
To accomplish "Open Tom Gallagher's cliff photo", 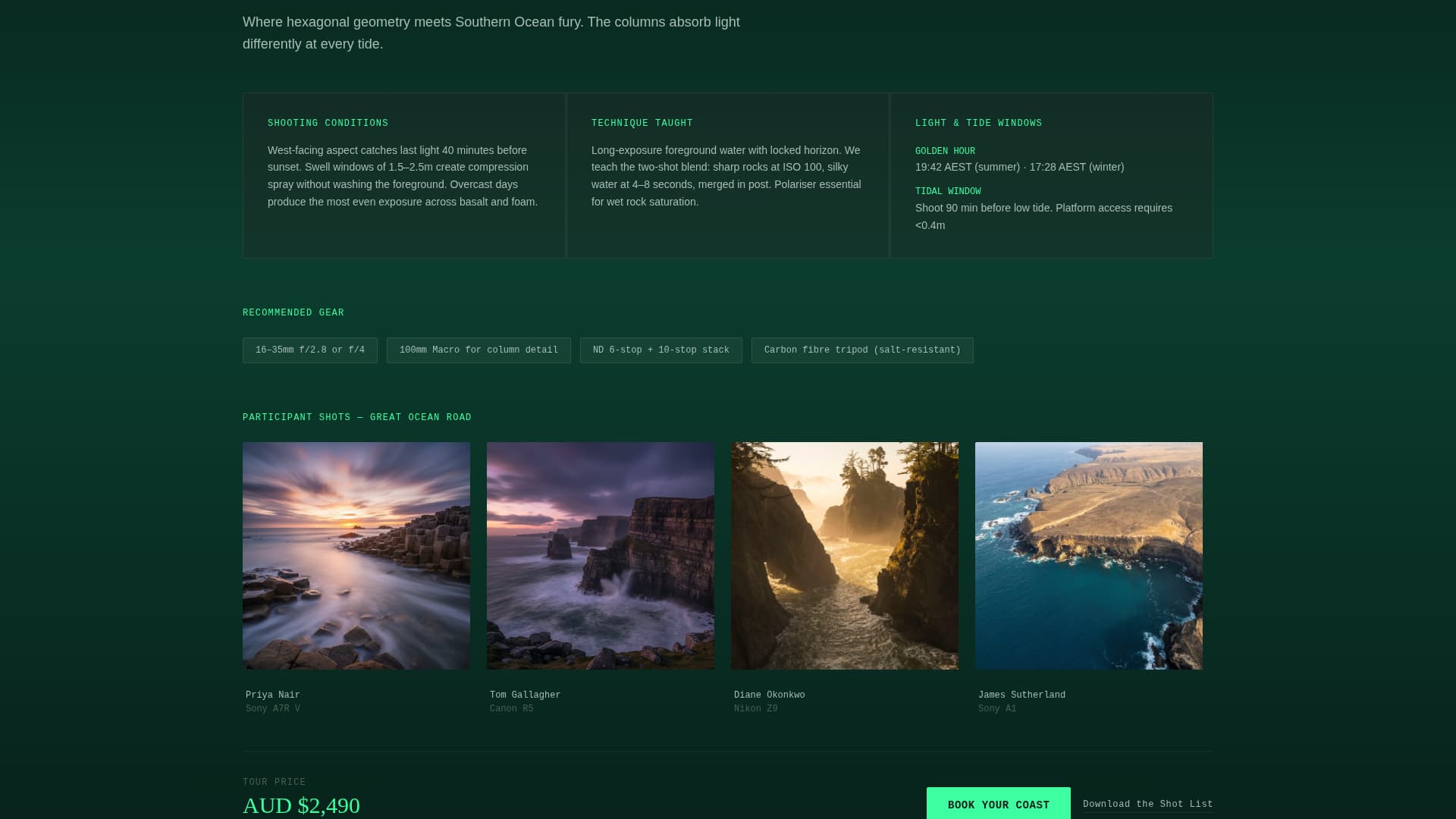I will tap(600, 556).
